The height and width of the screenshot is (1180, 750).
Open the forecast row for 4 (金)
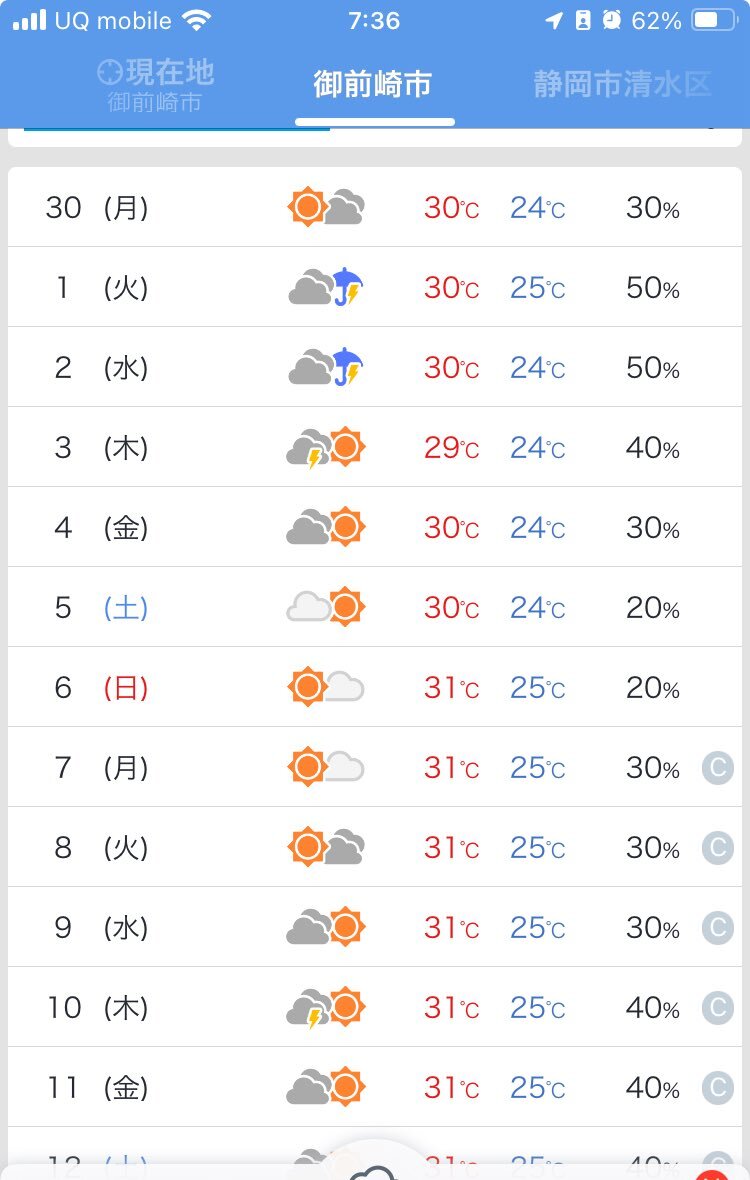(375, 527)
